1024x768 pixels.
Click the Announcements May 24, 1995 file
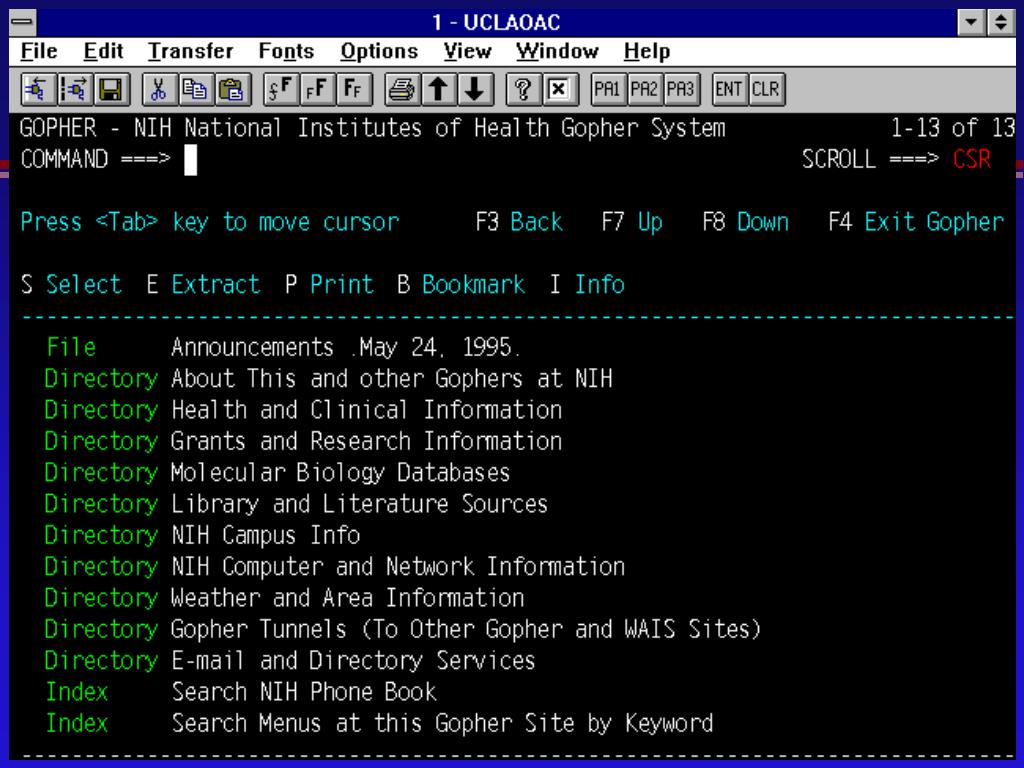click(x=345, y=347)
